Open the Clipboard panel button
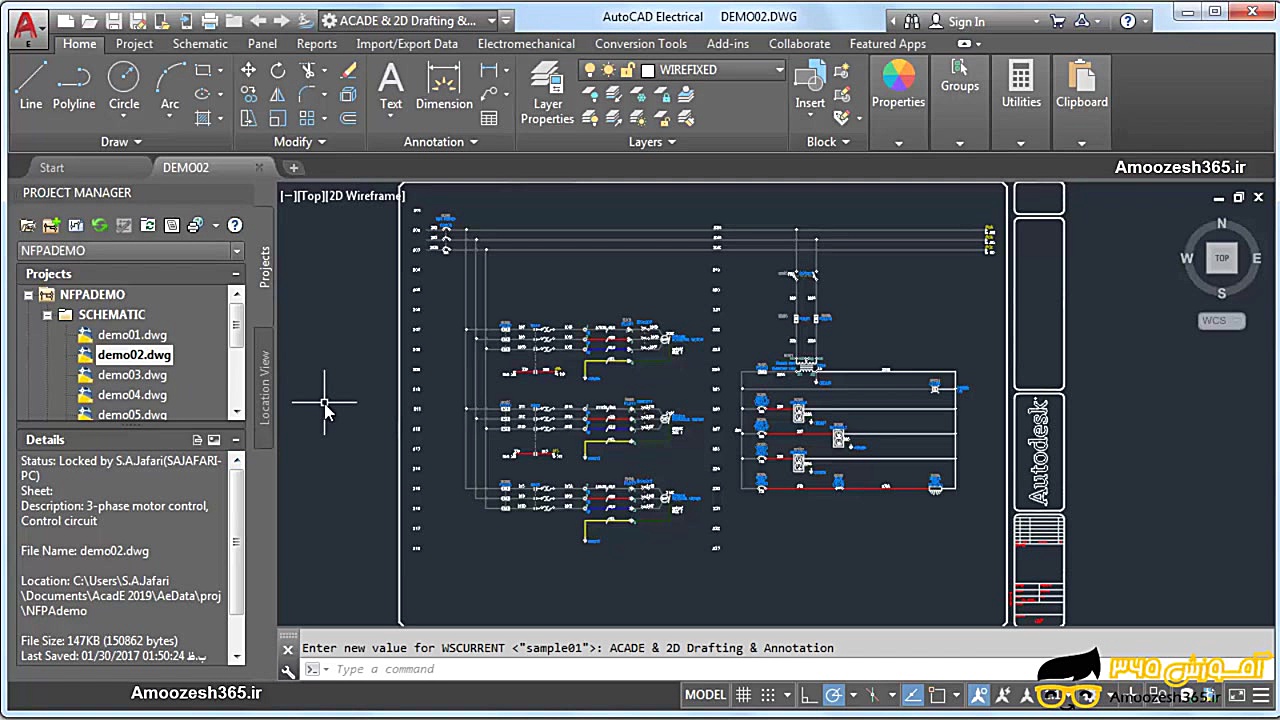Viewport: 1280px width, 720px height. [1082, 84]
